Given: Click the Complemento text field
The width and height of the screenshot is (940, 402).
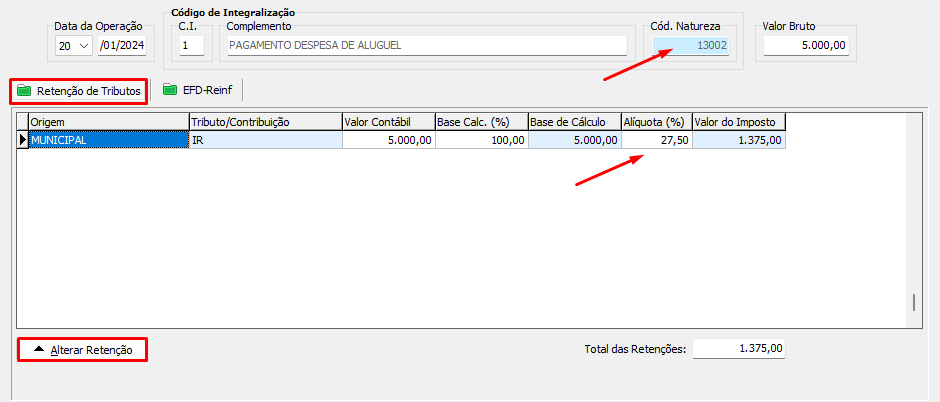Looking at the screenshot, I should pyautogui.click(x=426, y=45).
